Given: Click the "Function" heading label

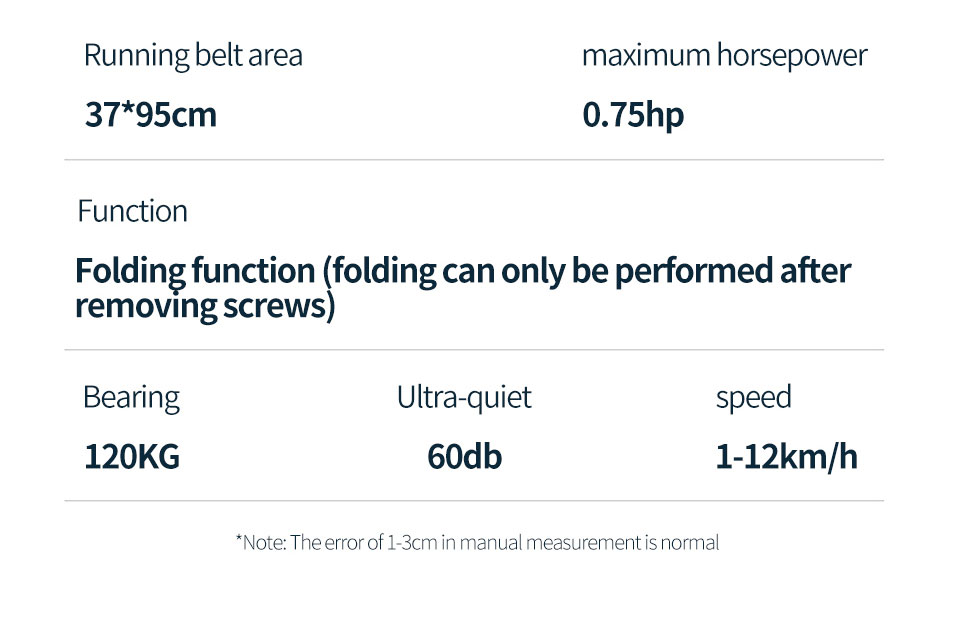Looking at the screenshot, I should [133, 212].
